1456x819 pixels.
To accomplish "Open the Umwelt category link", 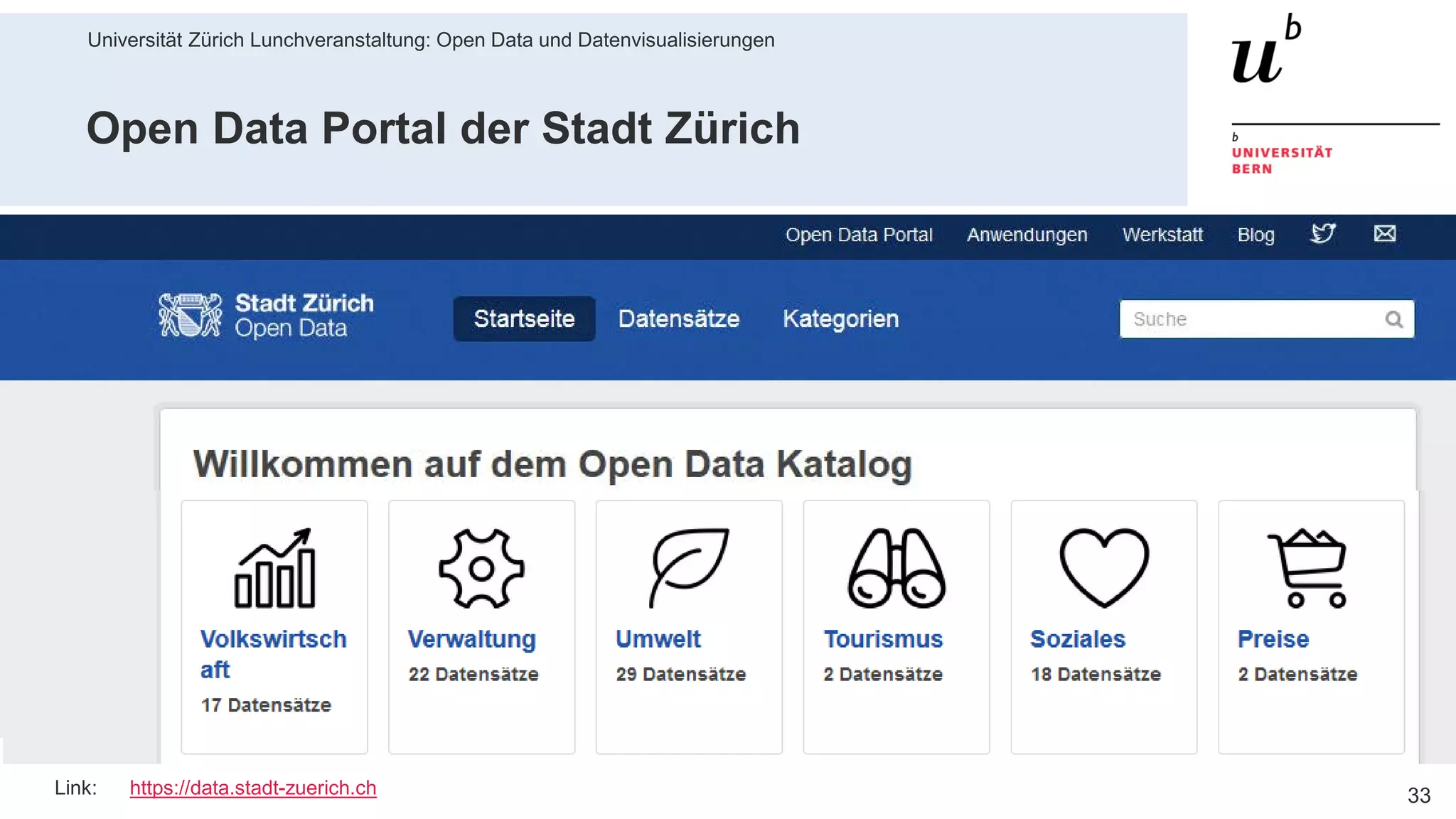I will coord(658,639).
